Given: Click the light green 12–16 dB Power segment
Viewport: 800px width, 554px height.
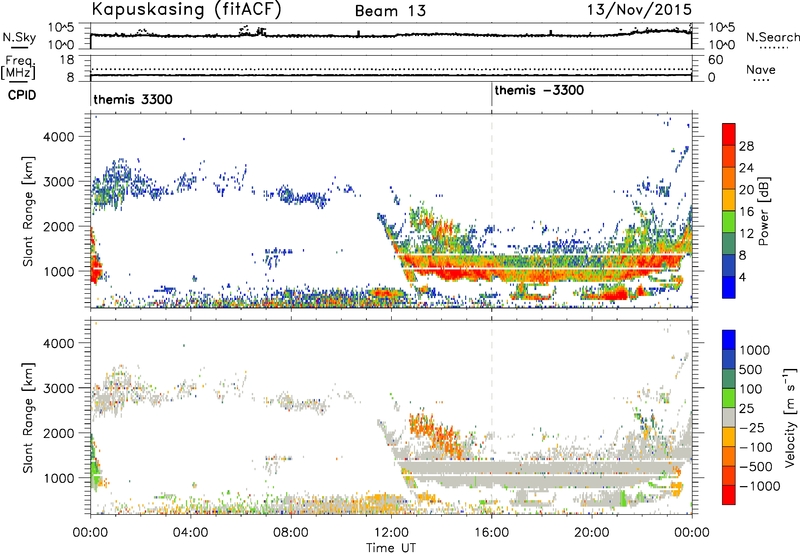Looking at the screenshot, I should [729, 222].
